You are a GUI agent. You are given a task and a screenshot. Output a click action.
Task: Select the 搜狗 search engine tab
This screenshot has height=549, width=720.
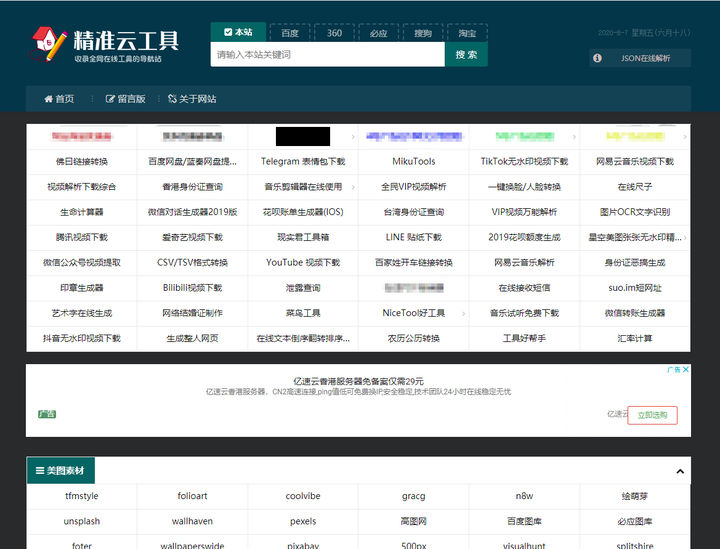pos(423,33)
